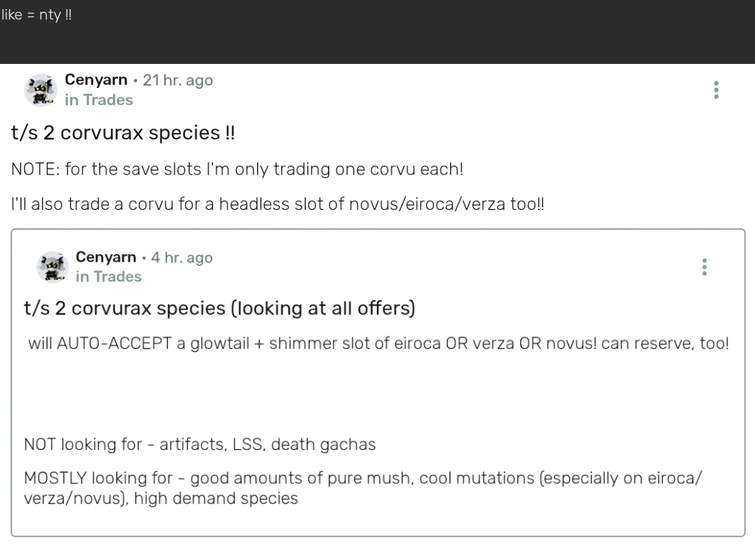Open the quoted 4 hr. ago post's three-dot menu
This screenshot has height=544, width=755.
[x=705, y=267]
